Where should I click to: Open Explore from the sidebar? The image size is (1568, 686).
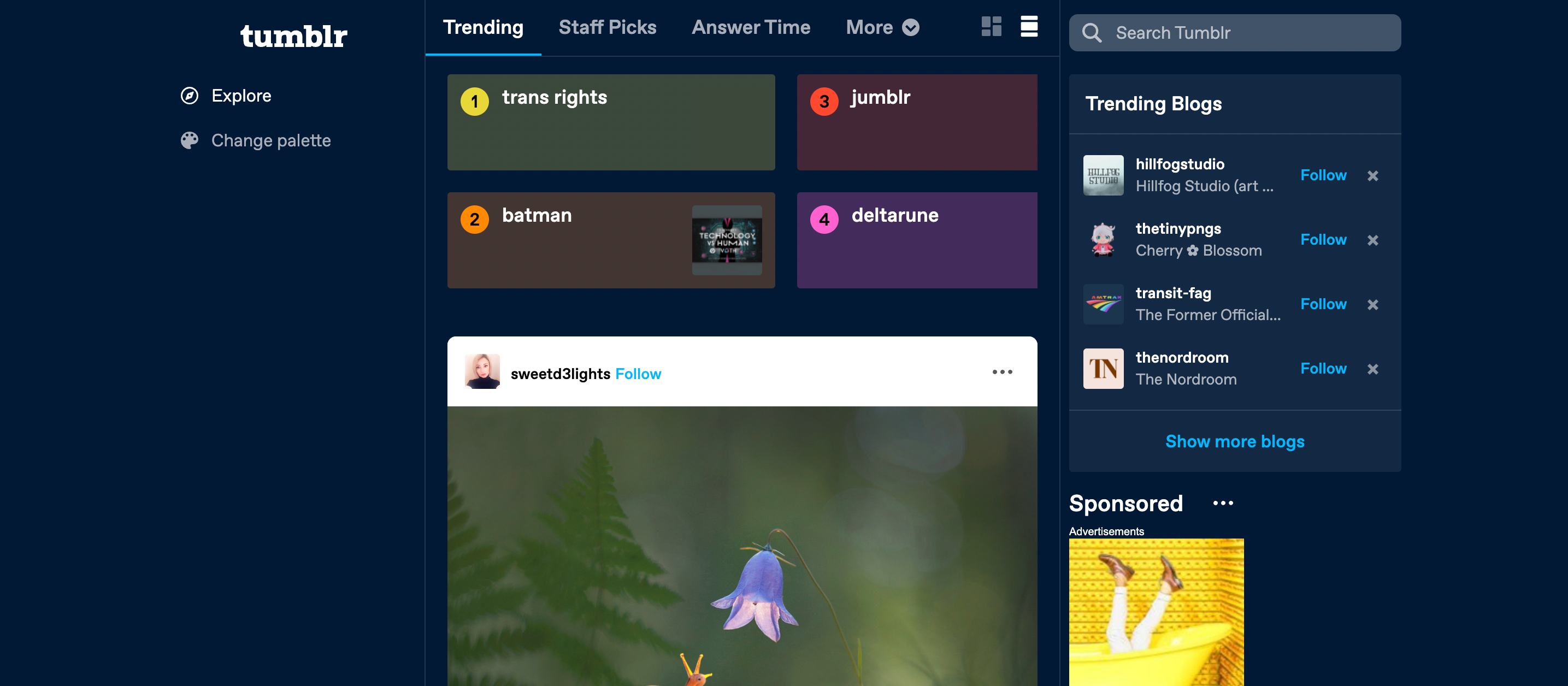241,96
